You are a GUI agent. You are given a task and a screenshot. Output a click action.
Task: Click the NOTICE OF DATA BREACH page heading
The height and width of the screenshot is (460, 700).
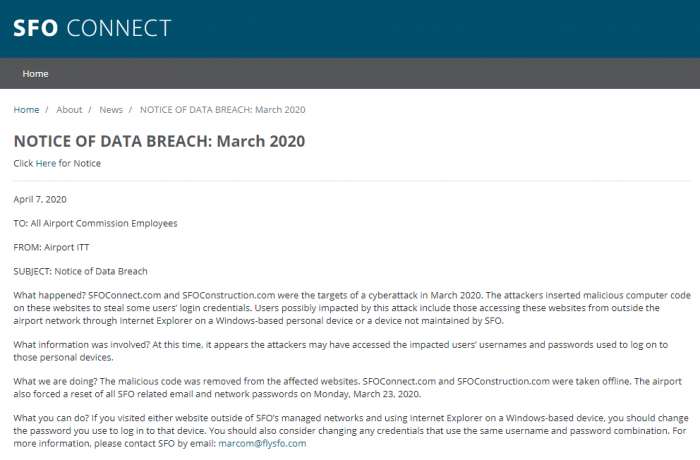click(x=159, y=141)
